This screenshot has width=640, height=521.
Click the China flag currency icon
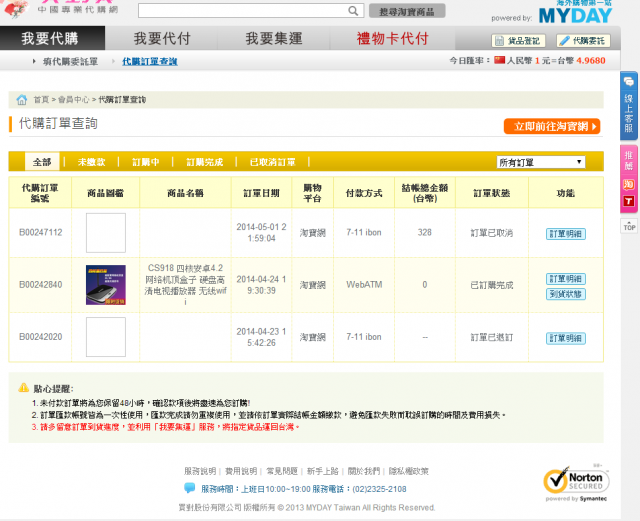(x=500, y=60)
